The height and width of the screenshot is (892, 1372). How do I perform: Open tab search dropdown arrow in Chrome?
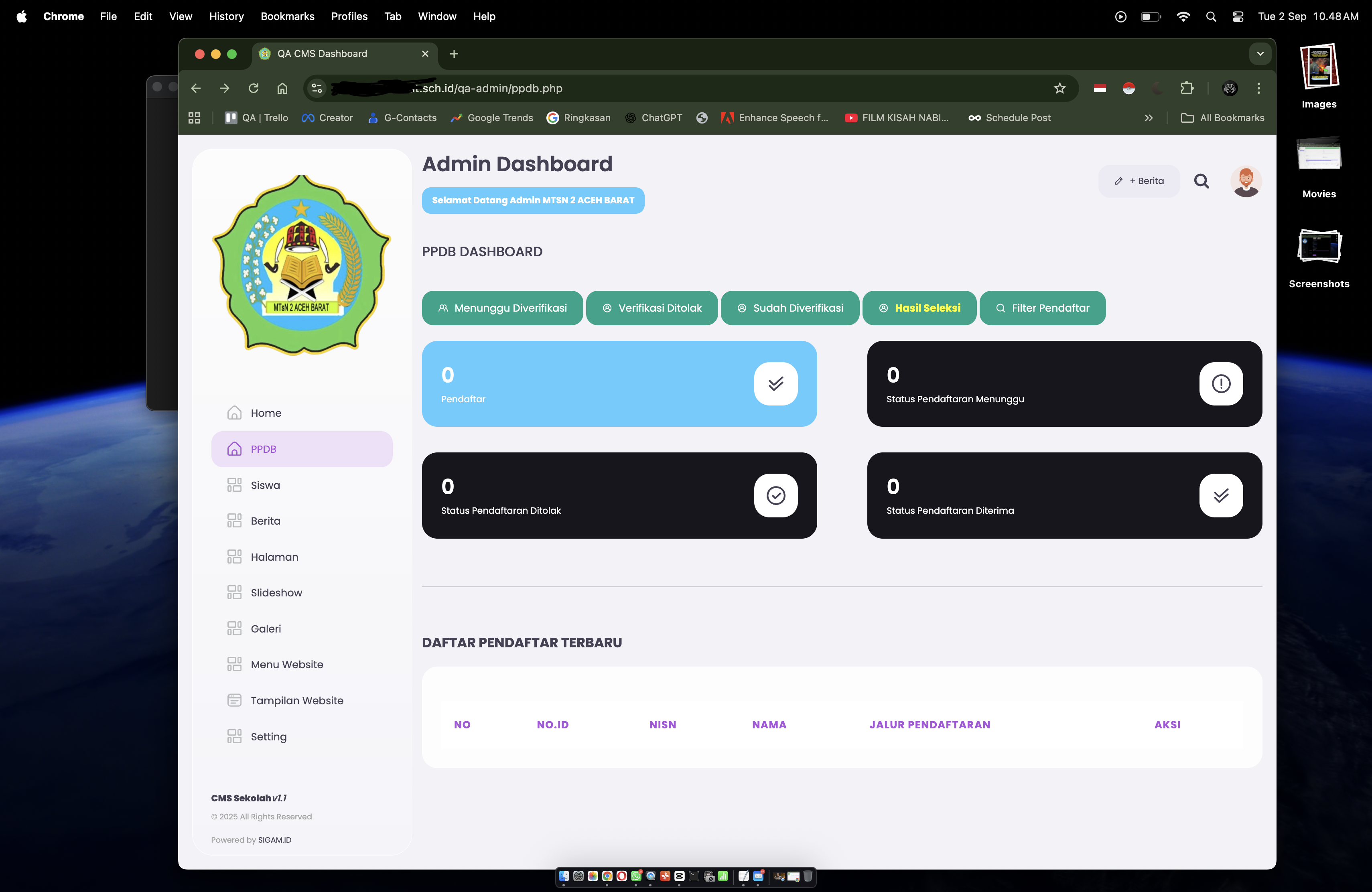pyautogui.click(x=1260, y=54)
